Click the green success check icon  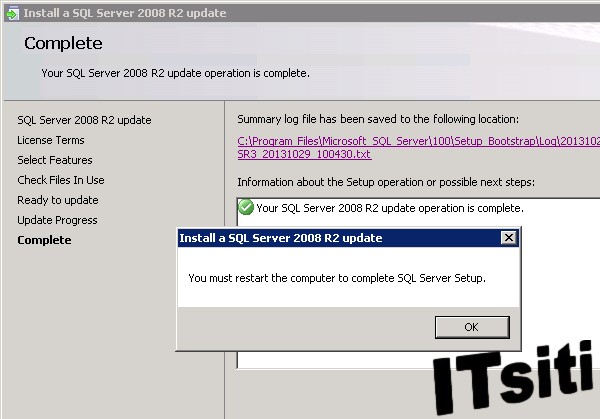(246, 207)
